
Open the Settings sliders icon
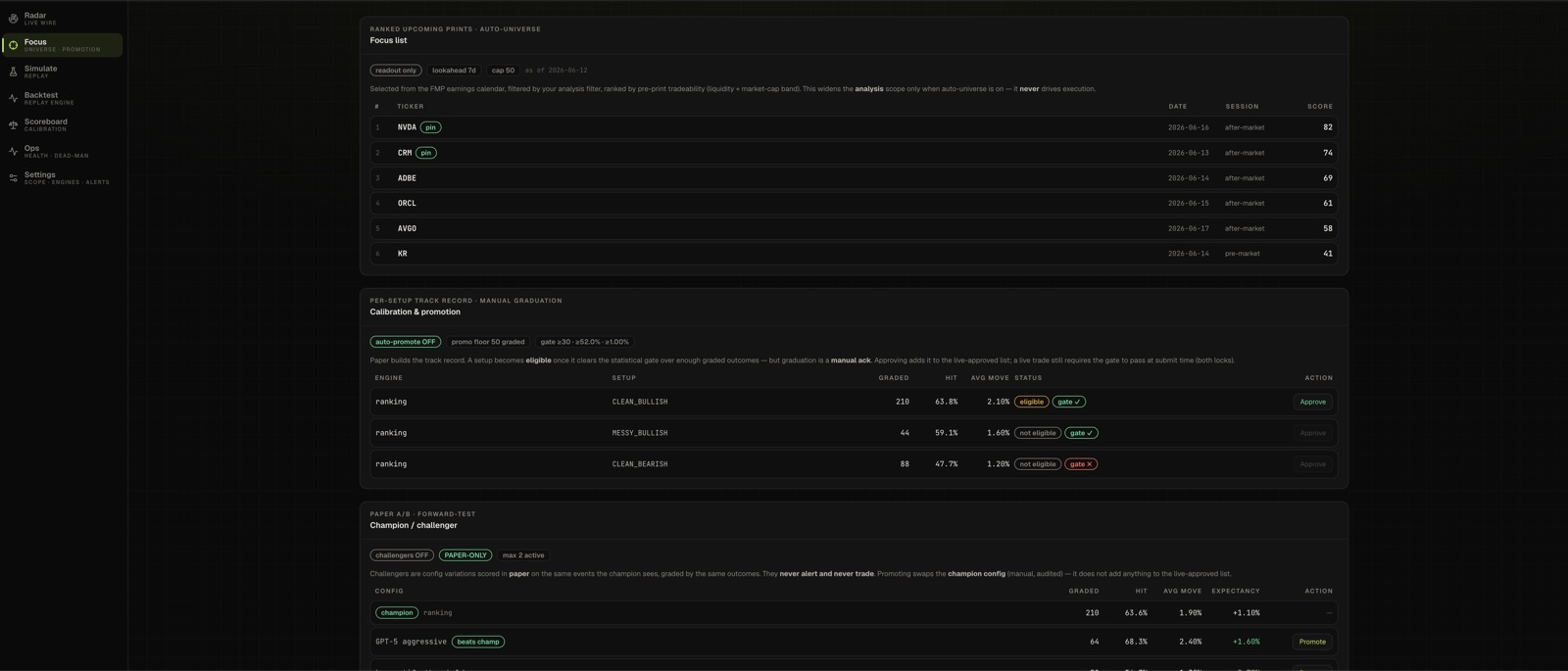[14, 177]
